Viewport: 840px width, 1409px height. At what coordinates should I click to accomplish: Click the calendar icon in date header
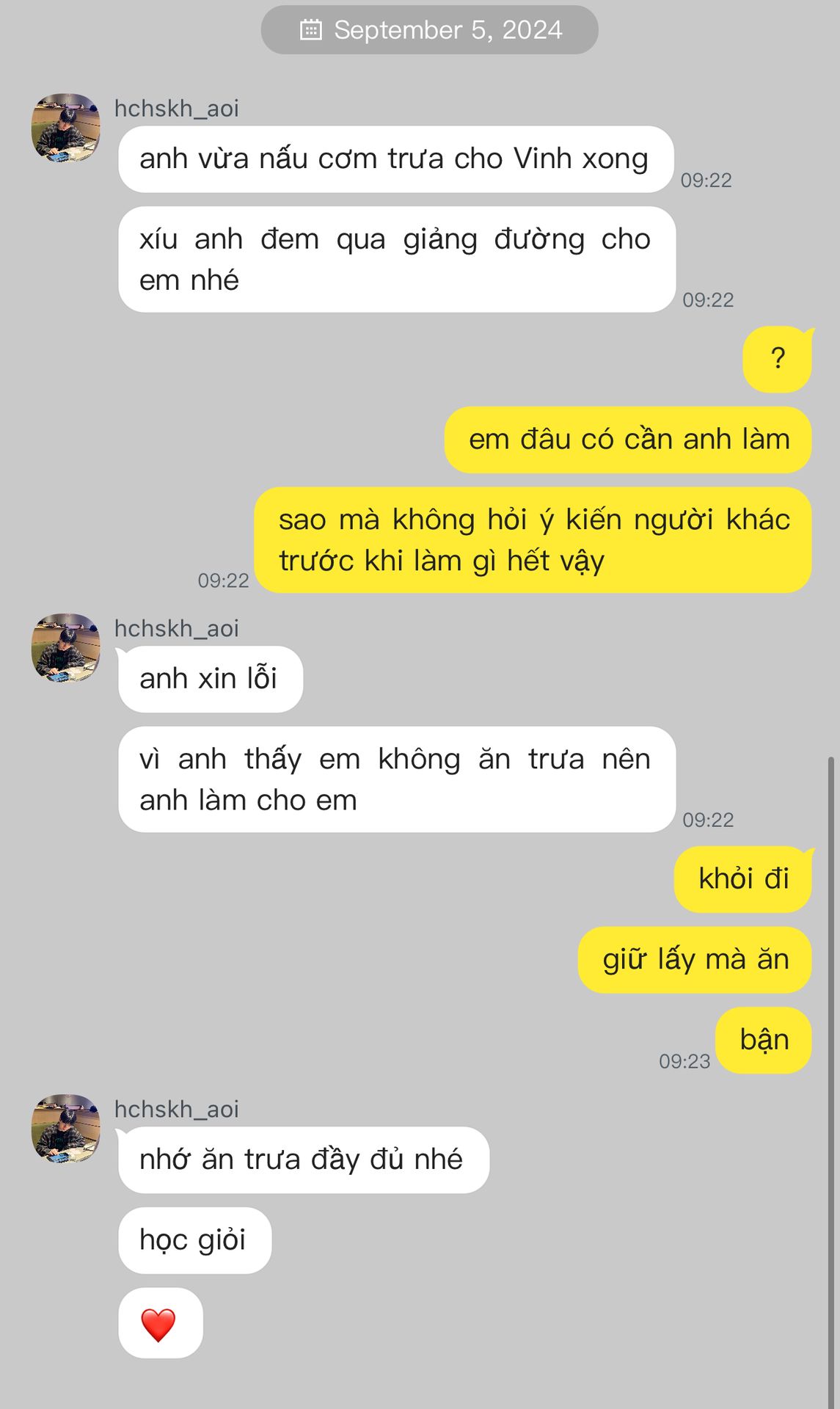coord(311,30)
